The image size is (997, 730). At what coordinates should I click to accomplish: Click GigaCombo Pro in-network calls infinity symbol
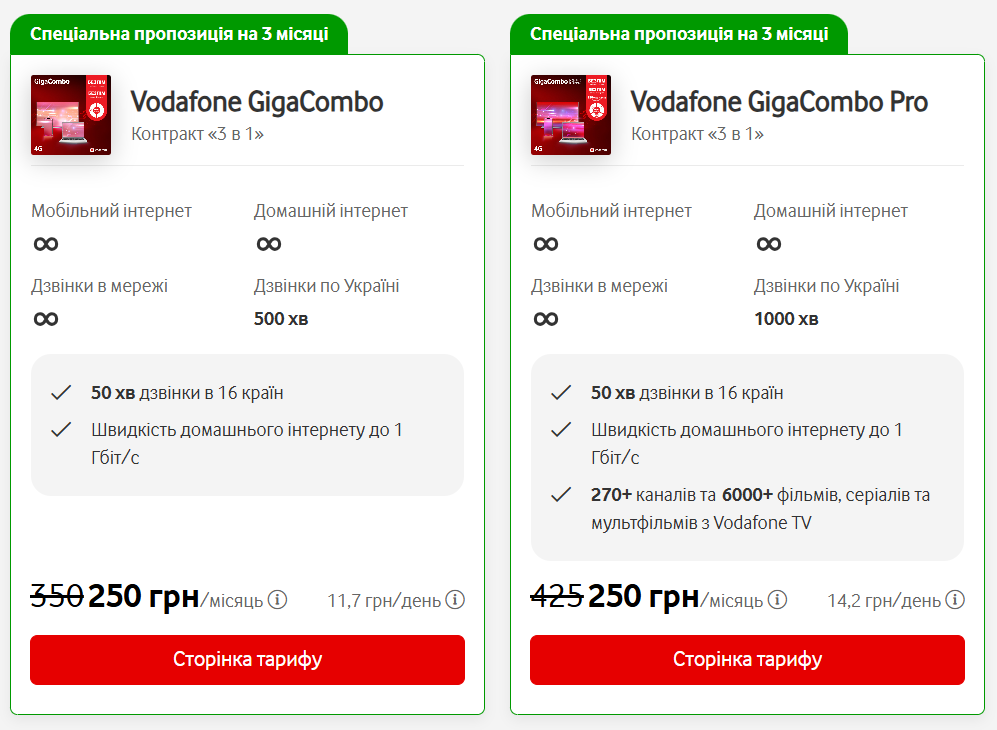(546, 319)
